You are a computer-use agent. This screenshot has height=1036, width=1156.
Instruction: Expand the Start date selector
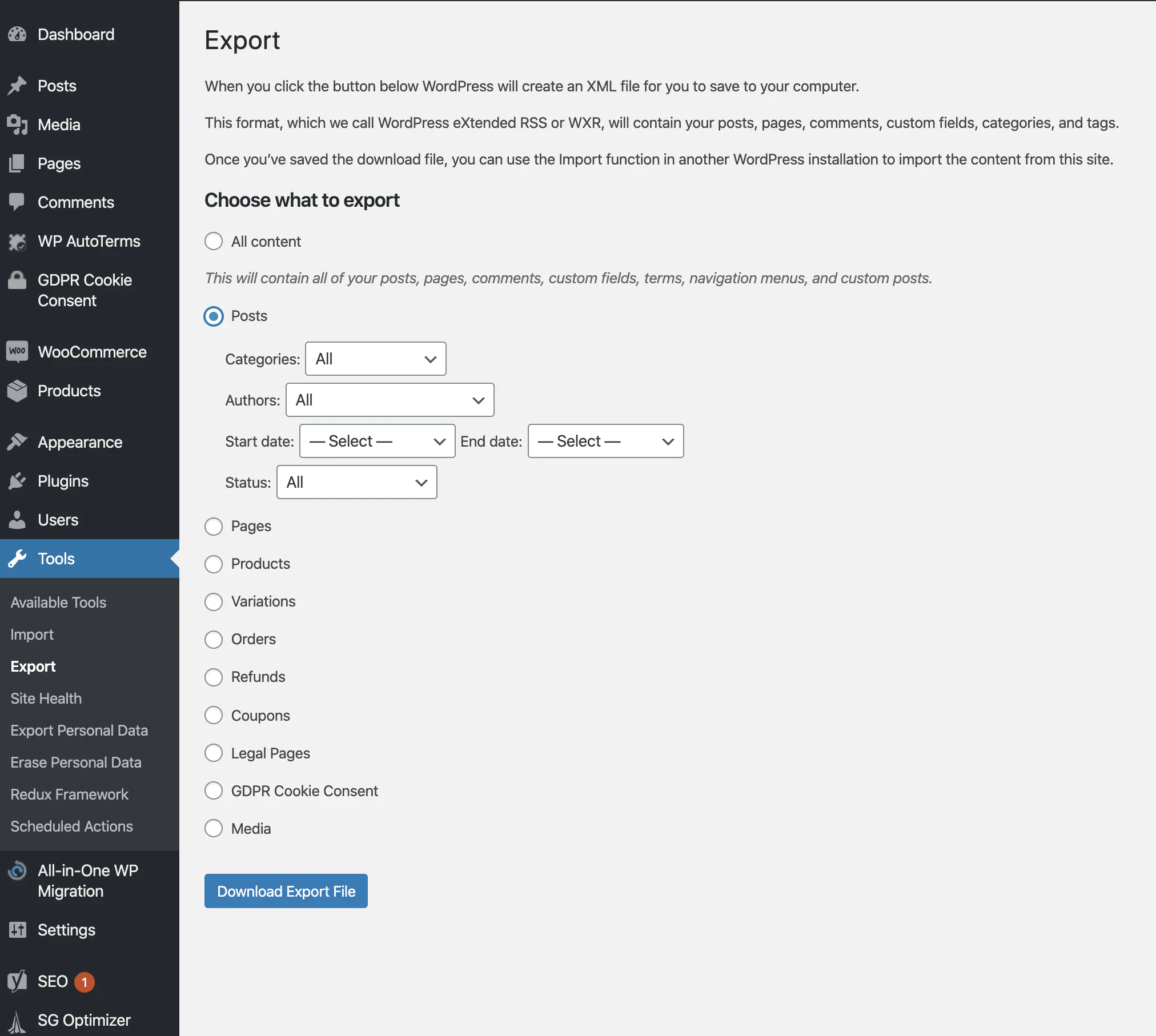click(x=377, y=441)
